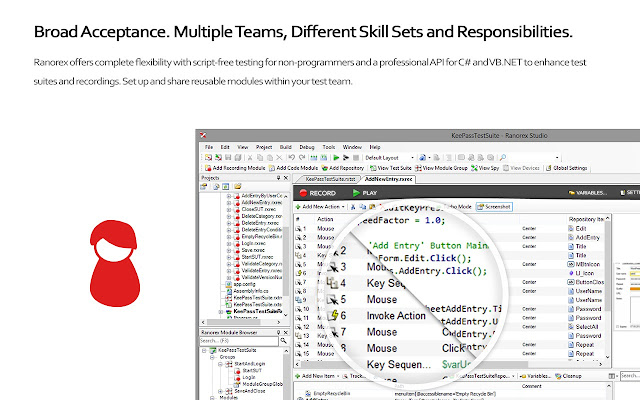Close the Ranorex Module Browser panel
The height and width of the screenshot is (400, 640).
point(286,333)
